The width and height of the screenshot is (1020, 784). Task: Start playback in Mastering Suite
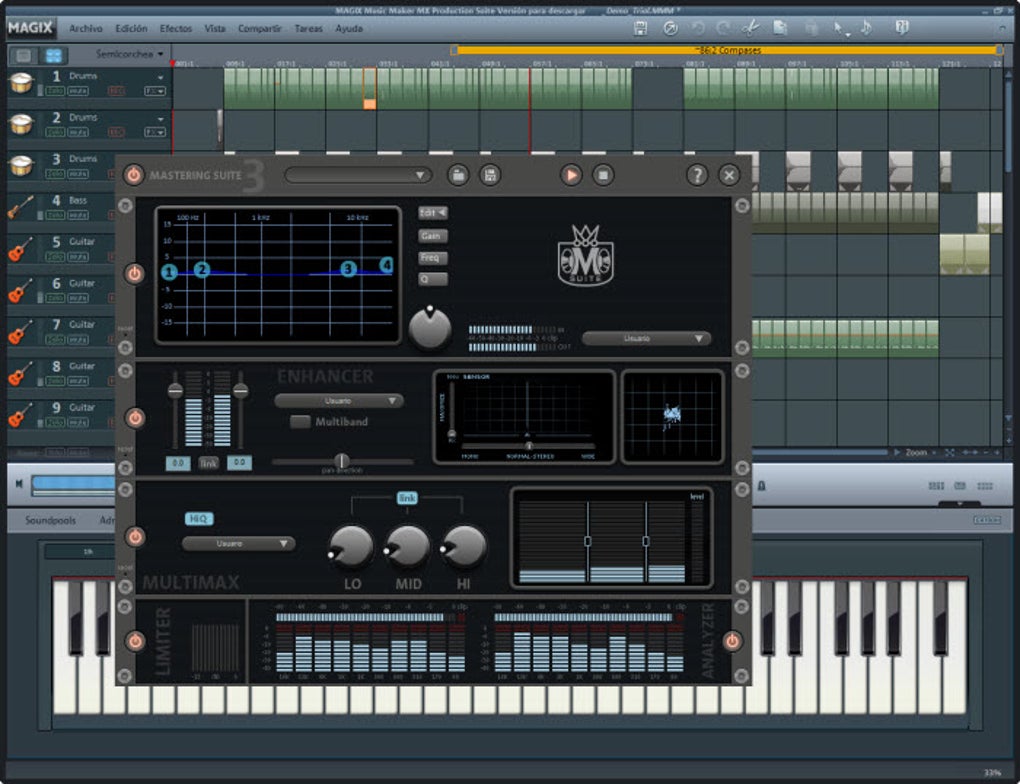pyautogui.click(x=571, y=175)
